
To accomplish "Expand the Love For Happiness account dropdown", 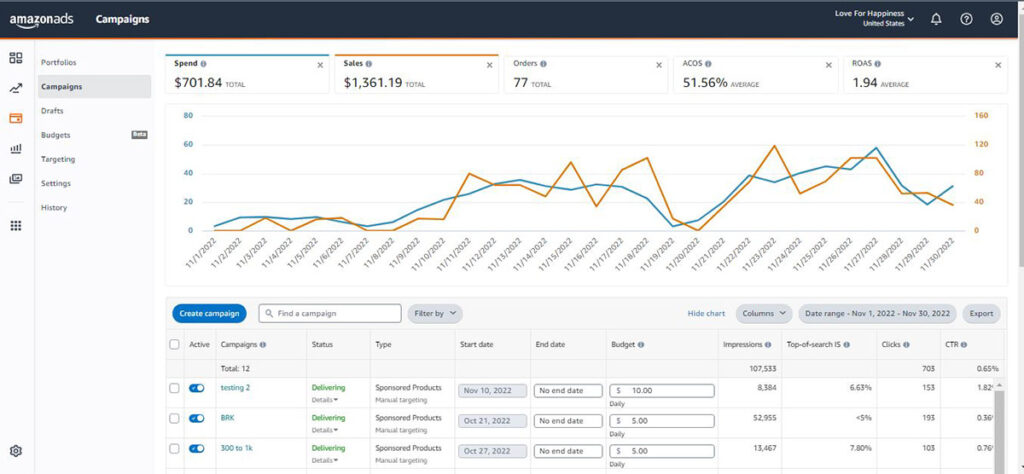I will (874, 18).
